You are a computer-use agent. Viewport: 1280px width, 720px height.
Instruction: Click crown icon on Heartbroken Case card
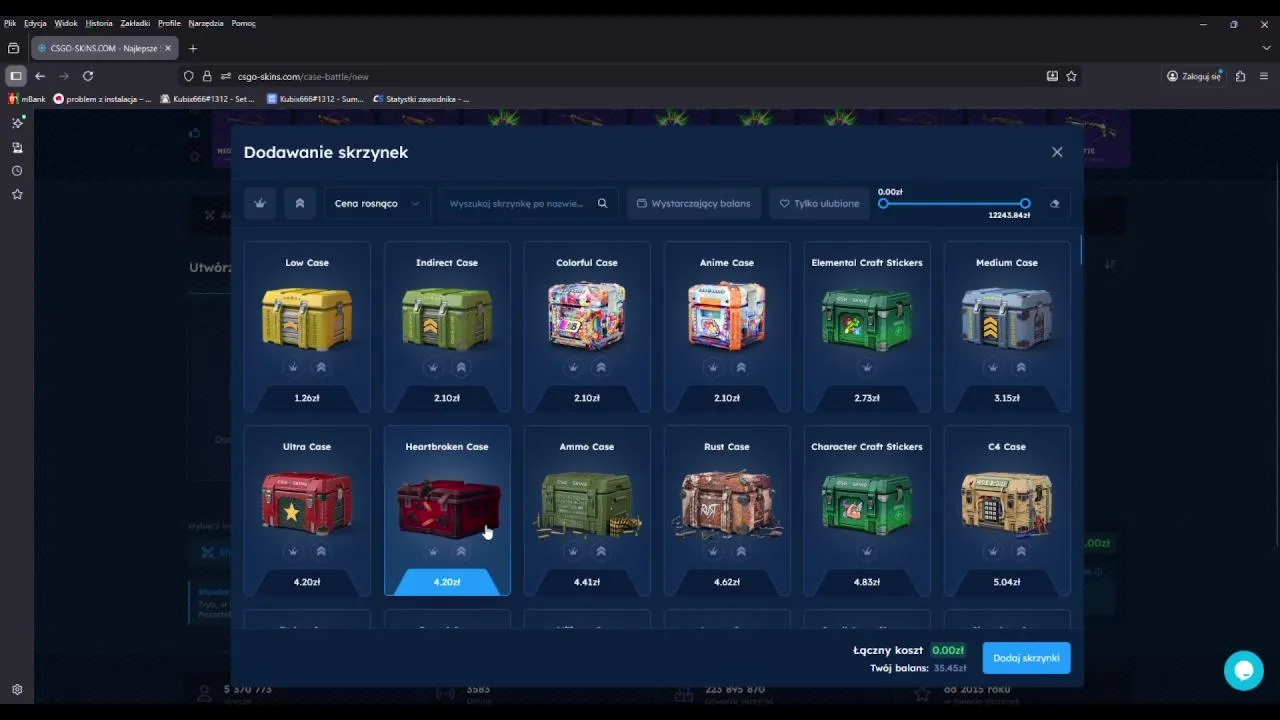click(x=433, y=551)
